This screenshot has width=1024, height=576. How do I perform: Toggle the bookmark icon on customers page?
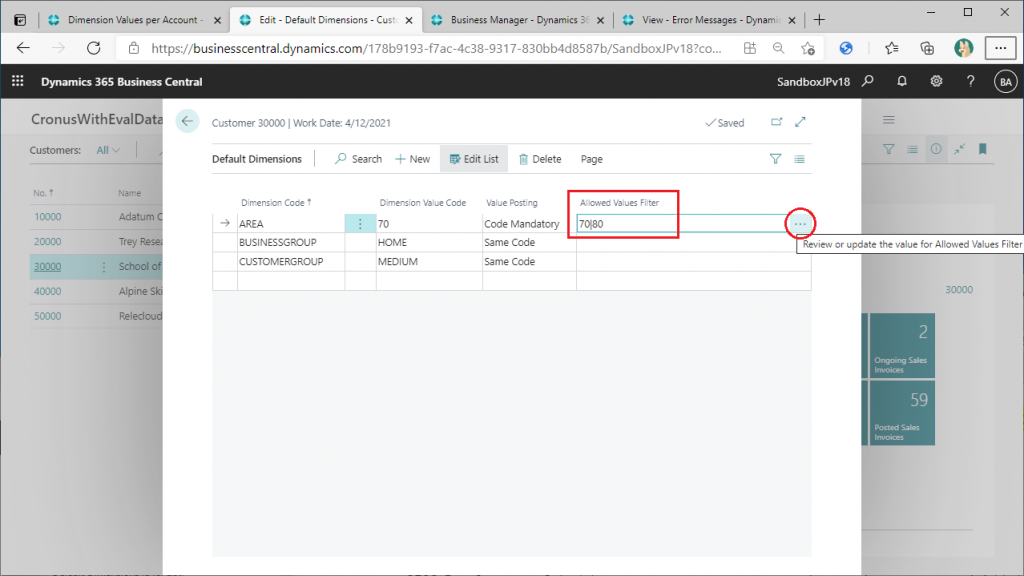[x=982, y=149]
